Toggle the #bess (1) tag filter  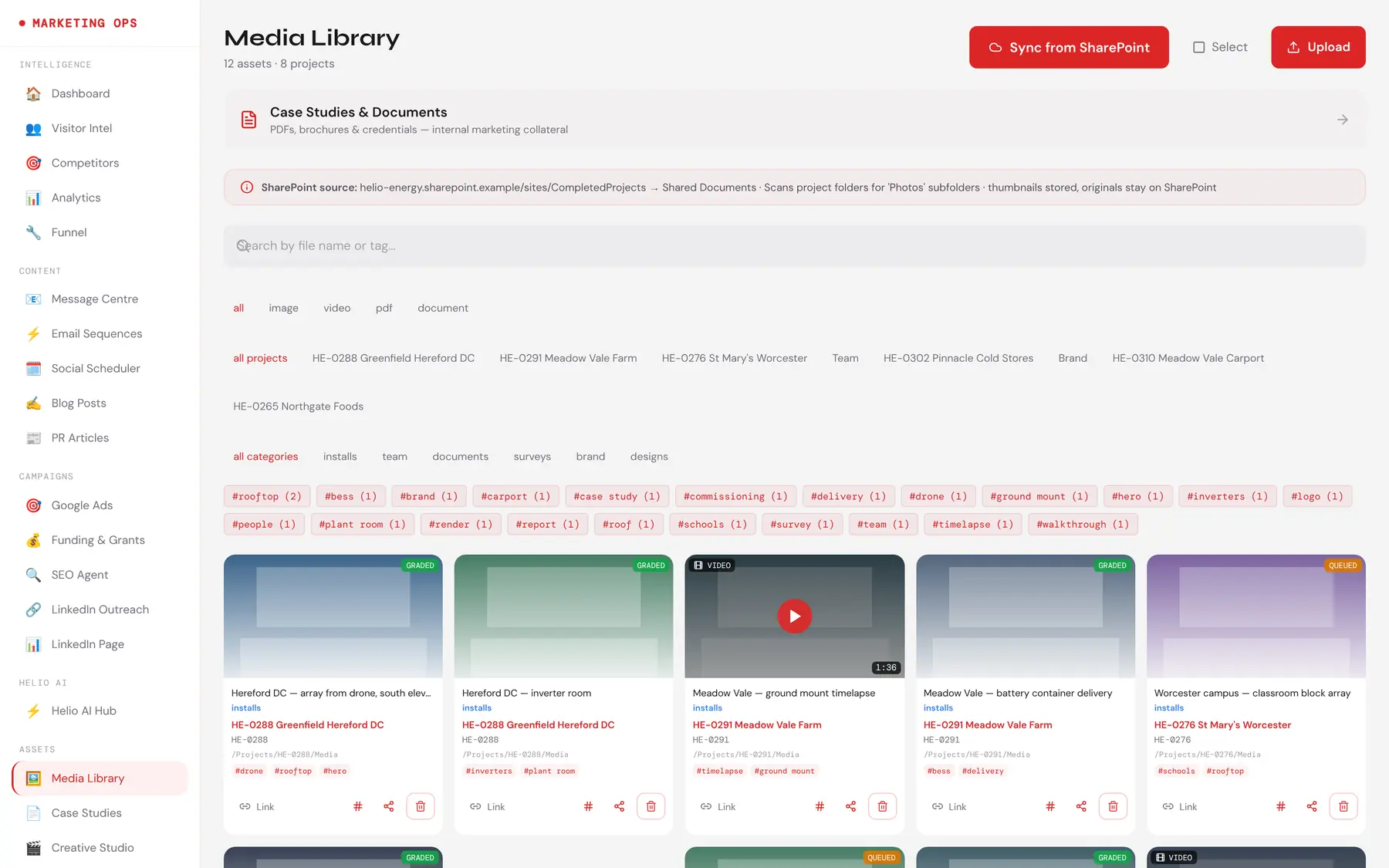(351, 496)
